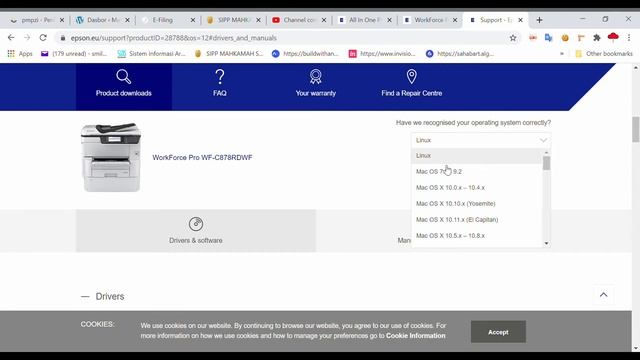The height and width of the screenshot is (360, 640).
Task: Accept the cookies notice
Action: pyautogui.click(x=498, y=332)
